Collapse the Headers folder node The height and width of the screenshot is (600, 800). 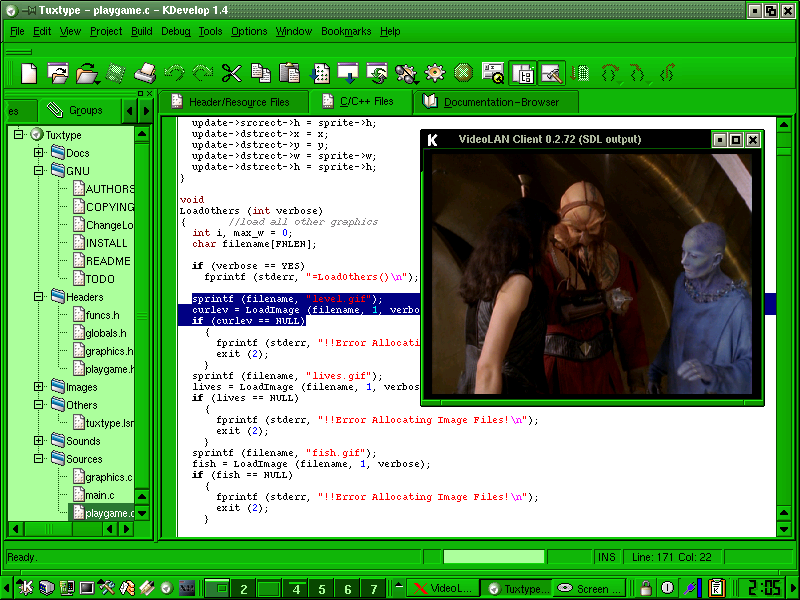pos(38,296)
